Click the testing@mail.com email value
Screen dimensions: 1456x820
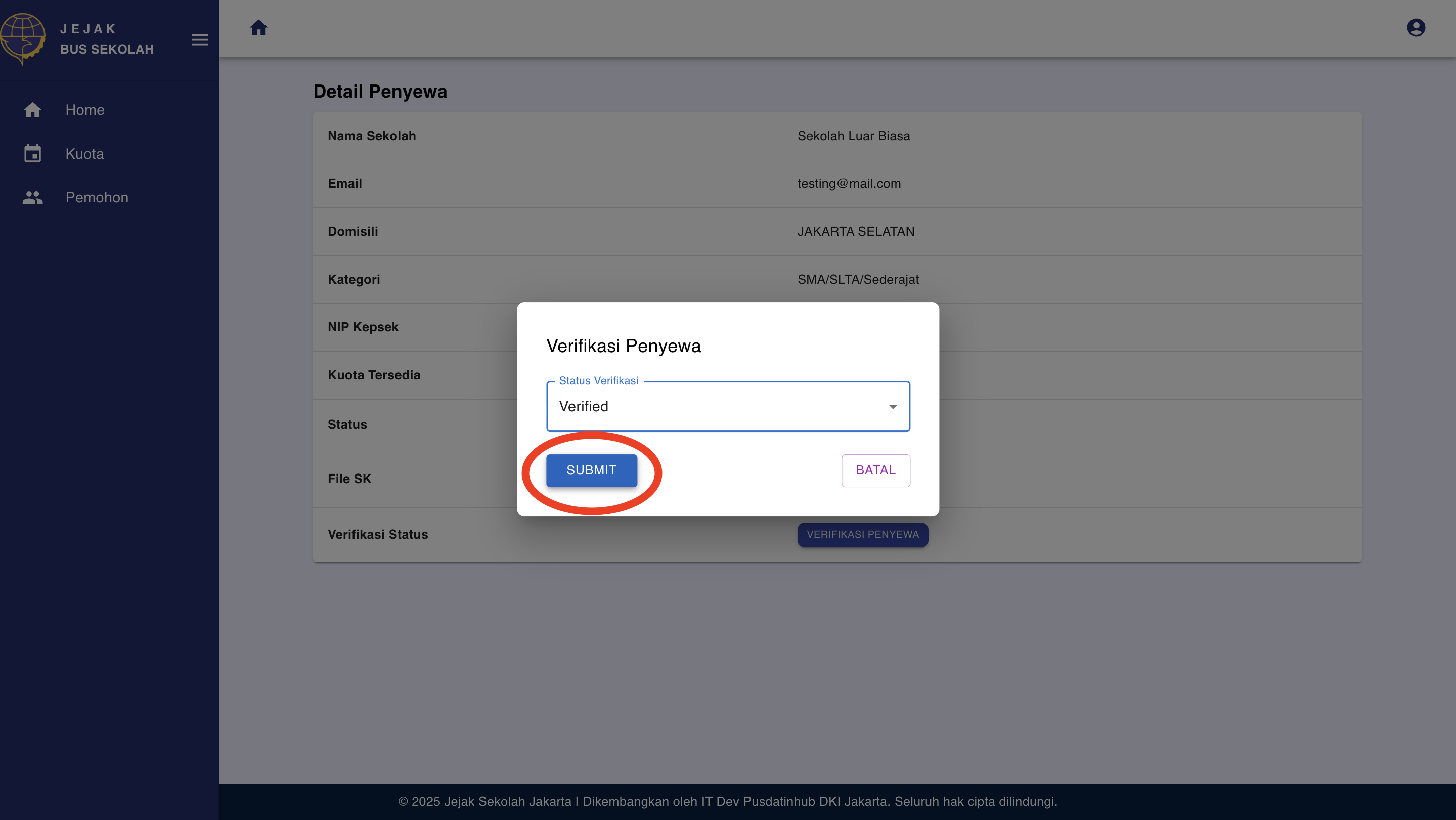(x=849, y=183)
